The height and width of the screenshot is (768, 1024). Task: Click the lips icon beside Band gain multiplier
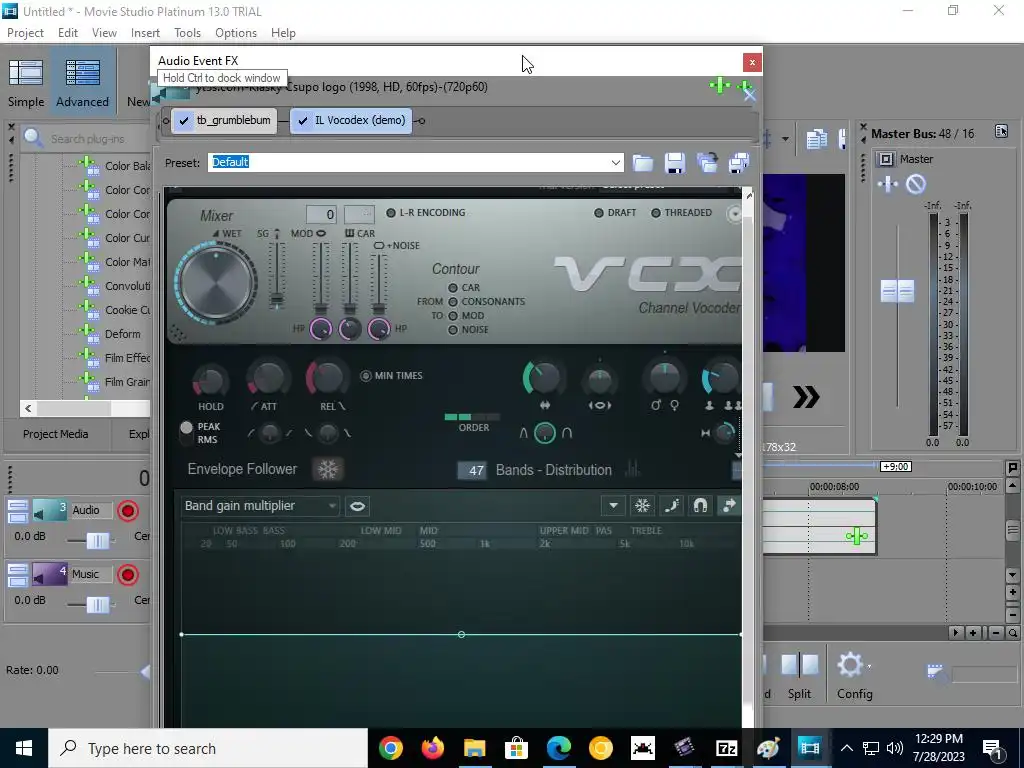point(358,506)
